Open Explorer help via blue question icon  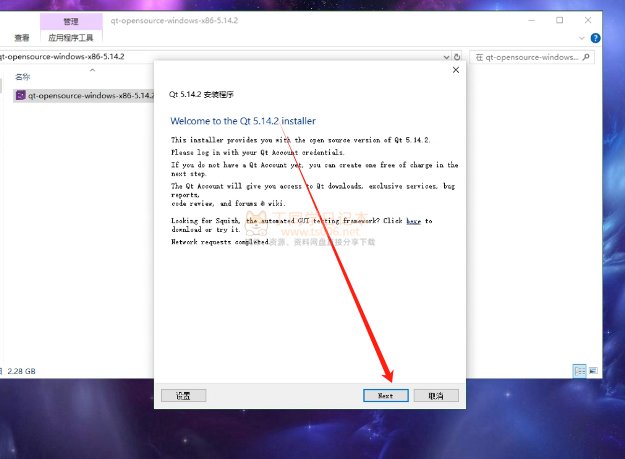point(596,38)
